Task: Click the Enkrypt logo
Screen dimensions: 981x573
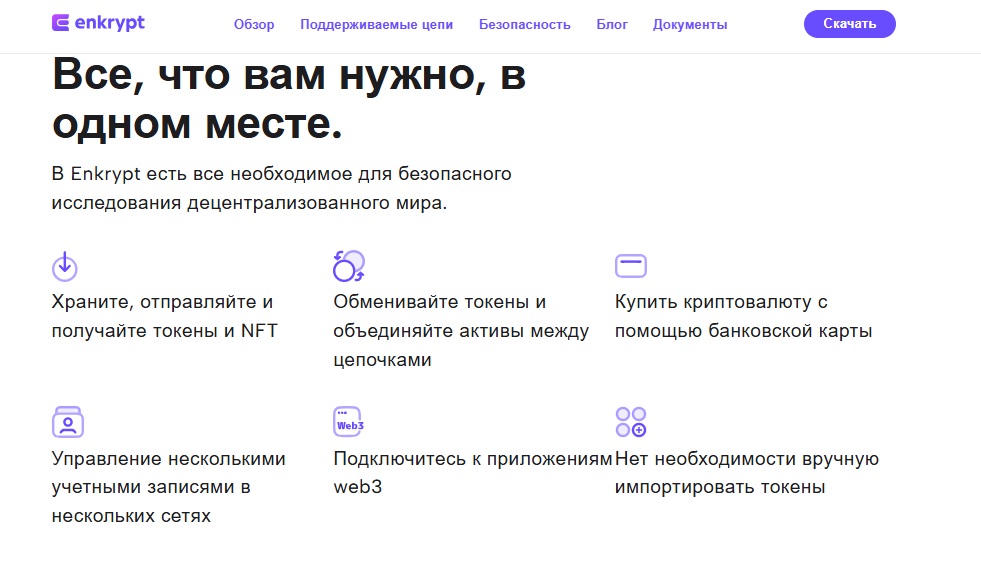Action: coord(98,23)
